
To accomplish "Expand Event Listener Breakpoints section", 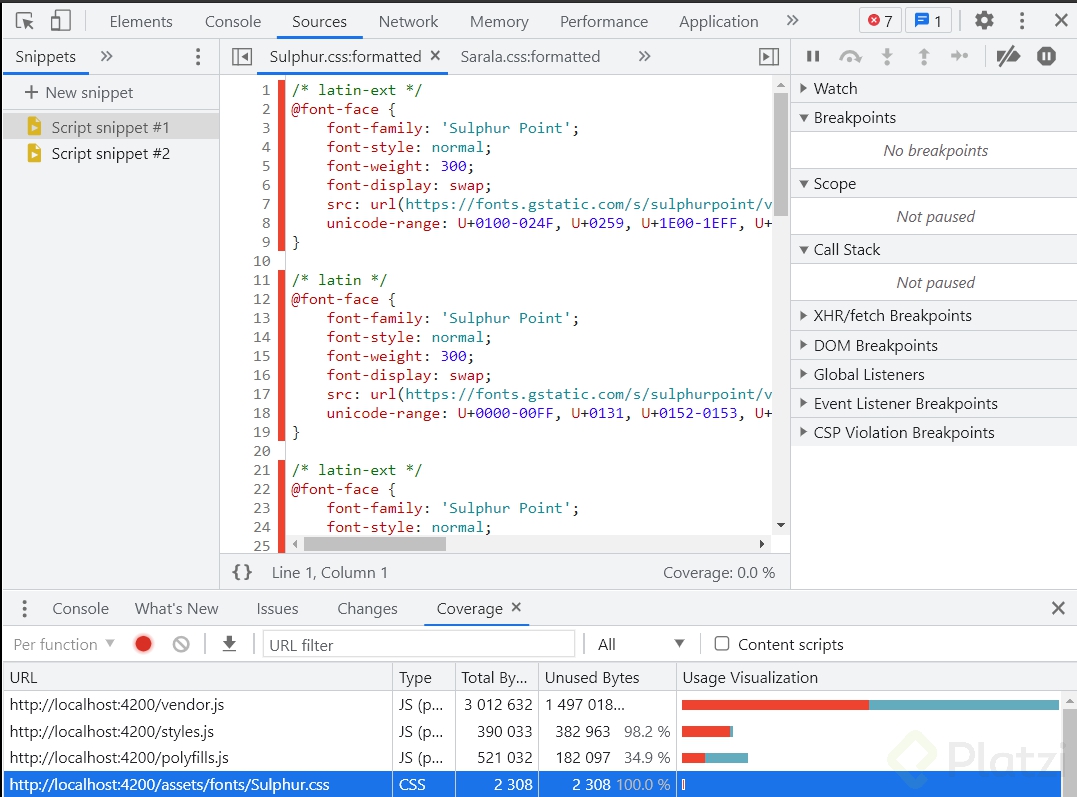I will [x=934, y=403].
